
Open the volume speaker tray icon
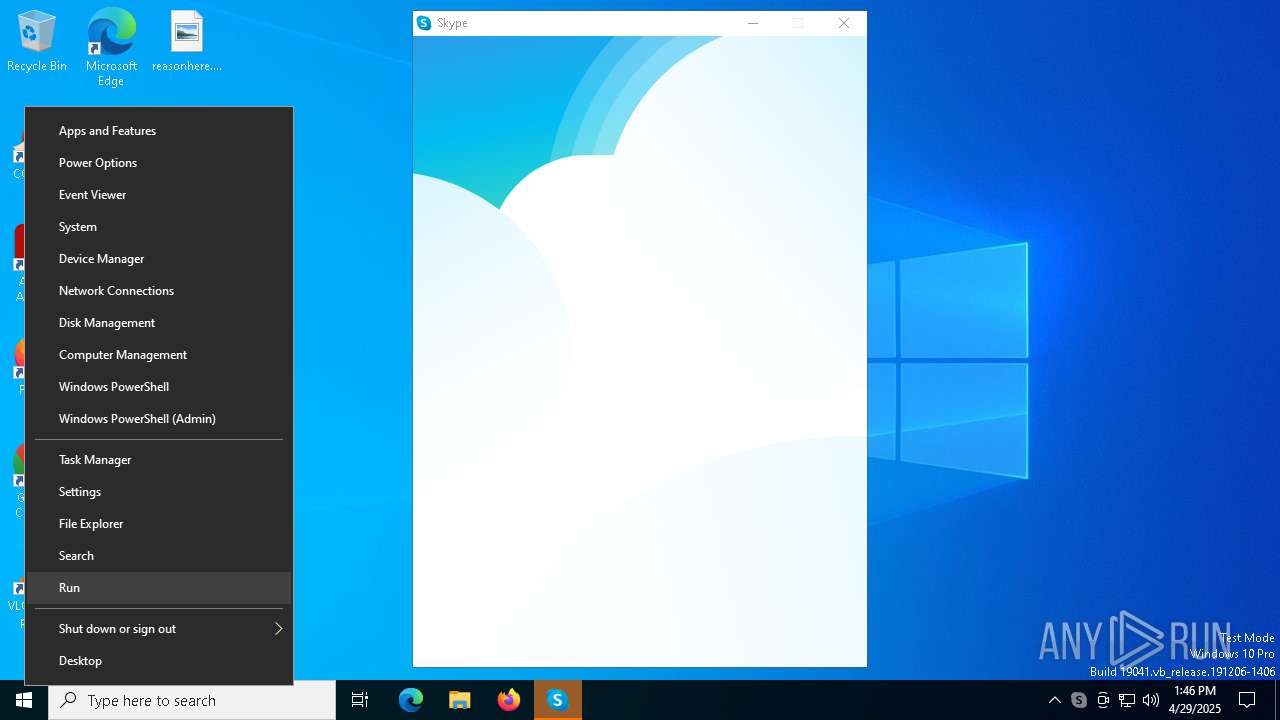tap(1151, 700)
